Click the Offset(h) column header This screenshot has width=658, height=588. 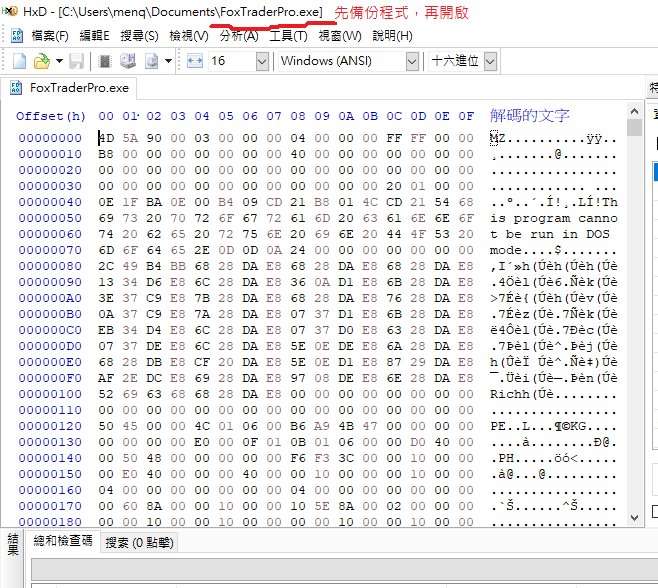50,116
